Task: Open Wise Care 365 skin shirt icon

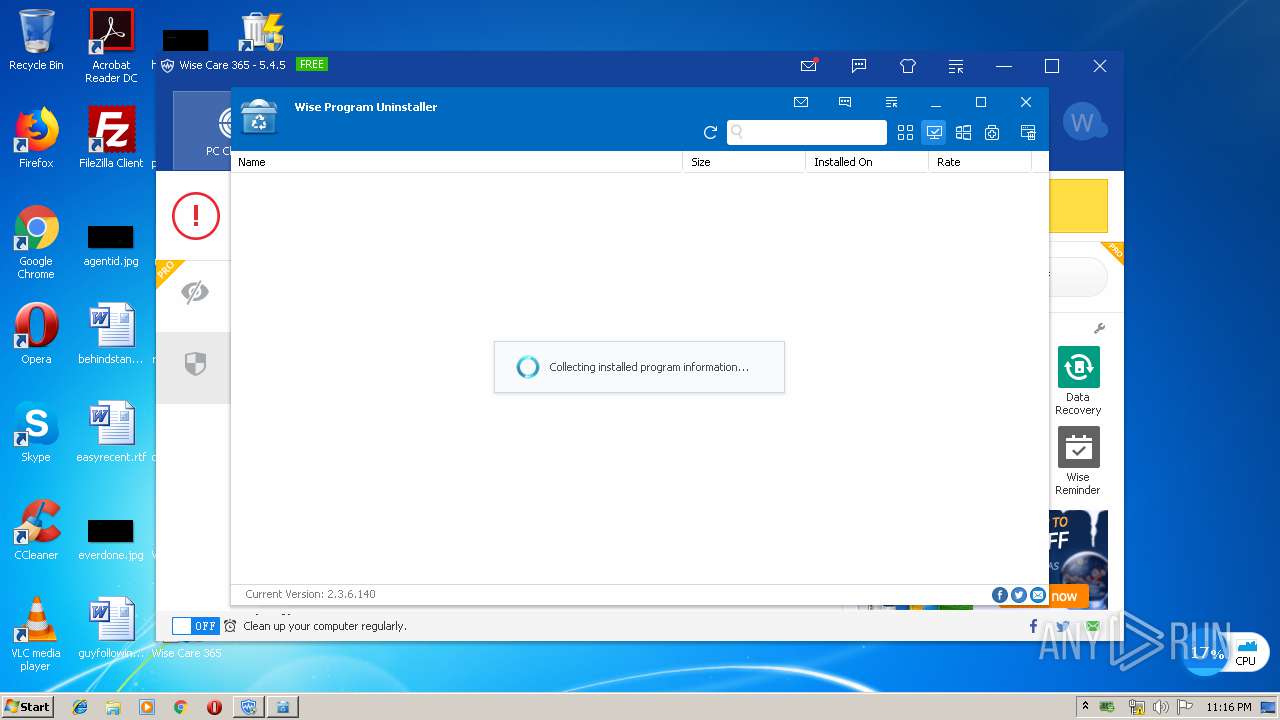Action: (x=908, y=66)
